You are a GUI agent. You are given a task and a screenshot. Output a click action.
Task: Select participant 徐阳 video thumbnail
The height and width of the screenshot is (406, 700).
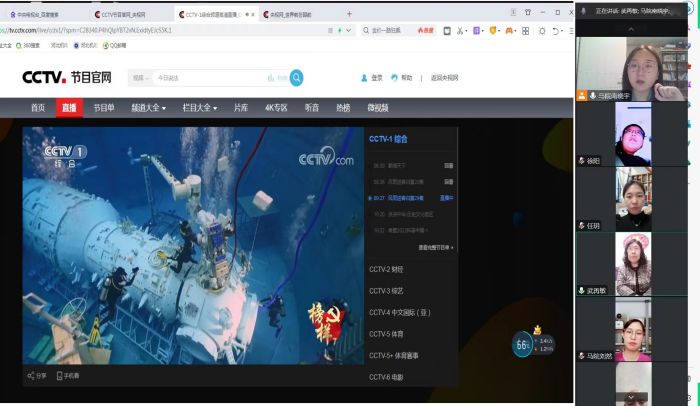633,134
